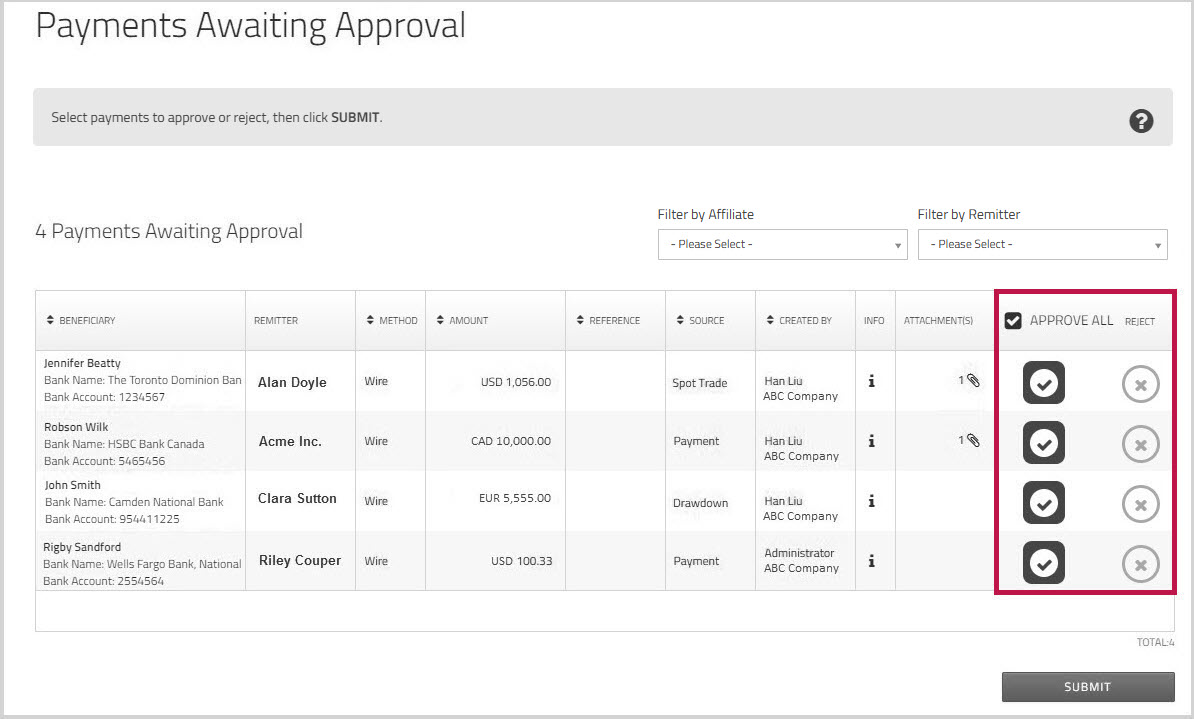The height and width of the screenshot is (719, 1194).
Task: Open info icon for Jennifer Beatty payment
Action: (872, 381)
